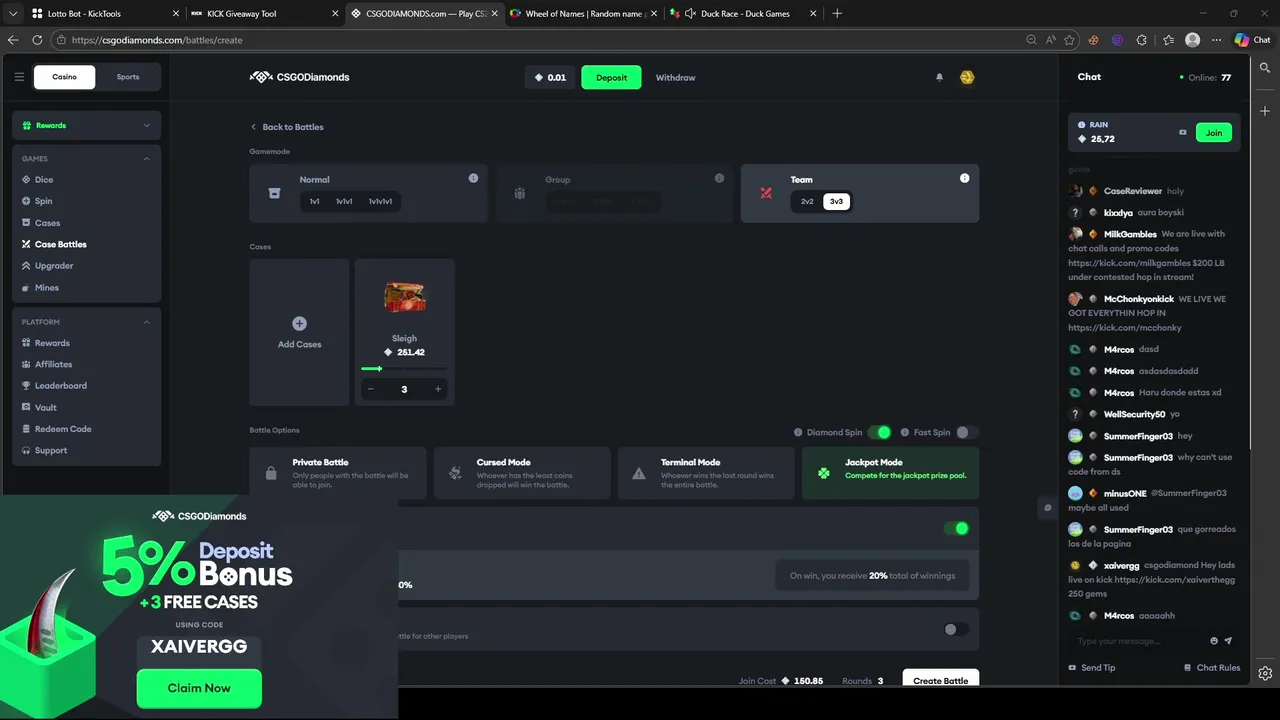Expand the Rewards dropdown in the sidebar
The width and height of the screenshot is (1280, 720).
pos(146,125)
